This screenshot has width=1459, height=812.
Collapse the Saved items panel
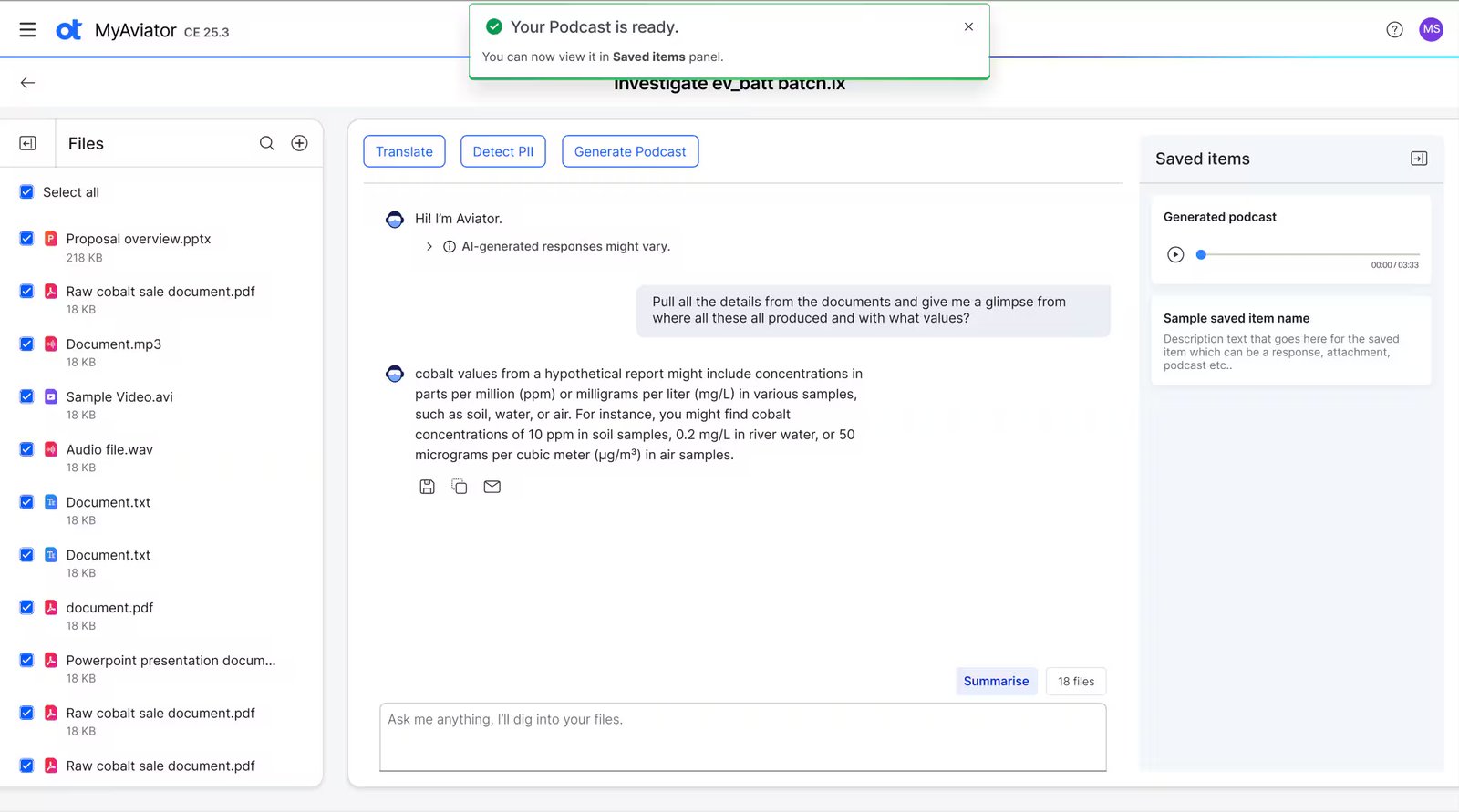[1419, 159]
